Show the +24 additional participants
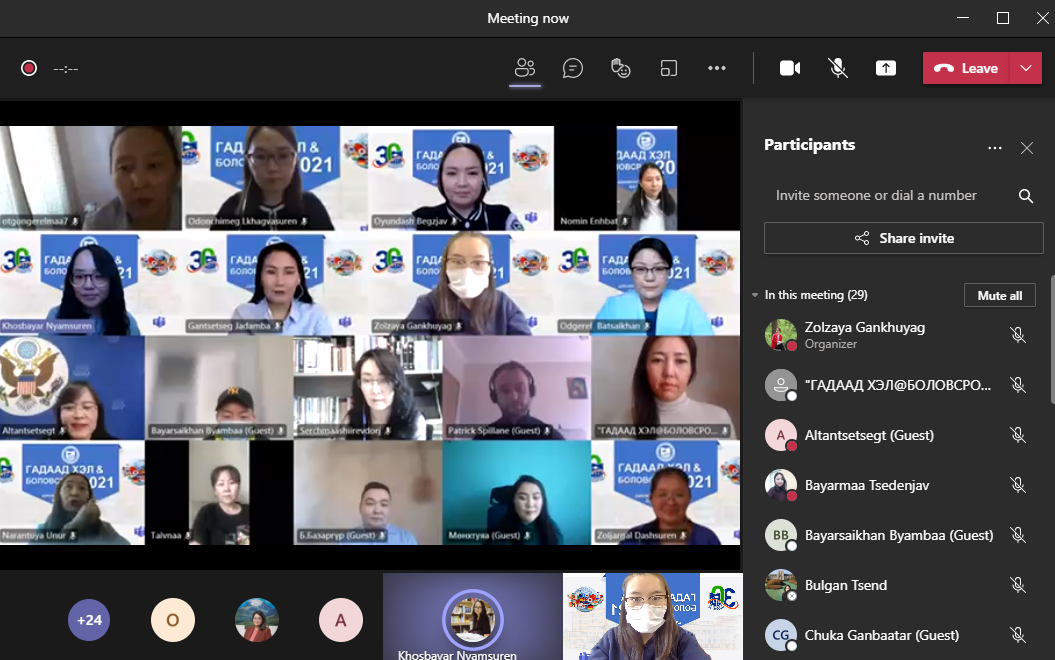The image size is (1055, 660). (x=89, y=620)
